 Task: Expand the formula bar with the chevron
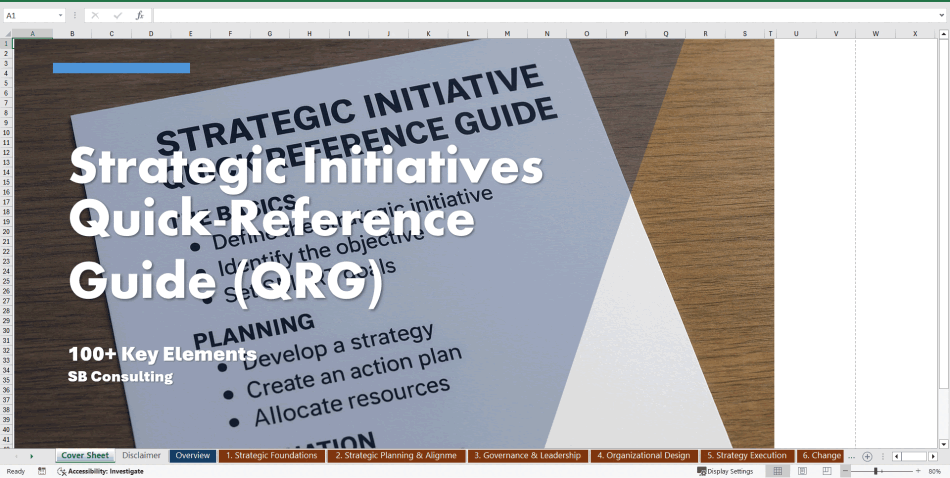point(942,16)
